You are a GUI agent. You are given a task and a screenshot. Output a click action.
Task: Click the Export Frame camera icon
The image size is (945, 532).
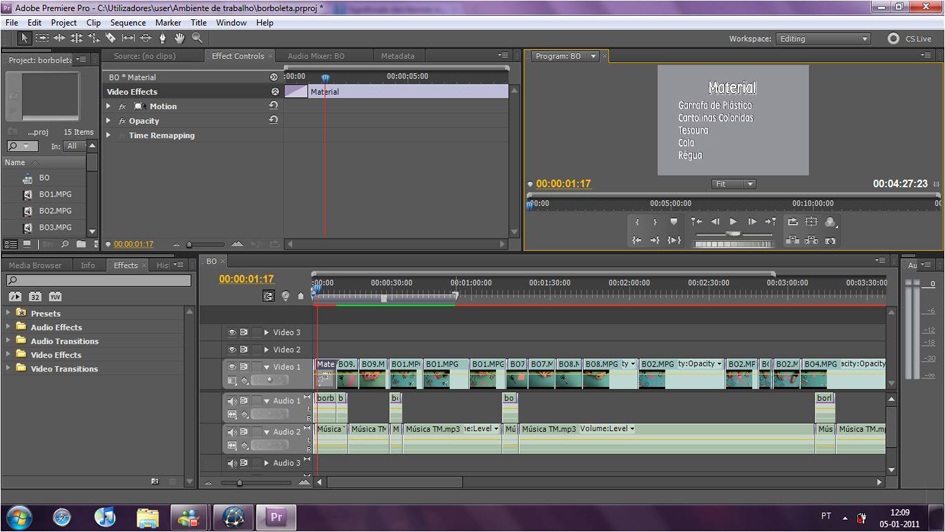(x=830, y=241)
